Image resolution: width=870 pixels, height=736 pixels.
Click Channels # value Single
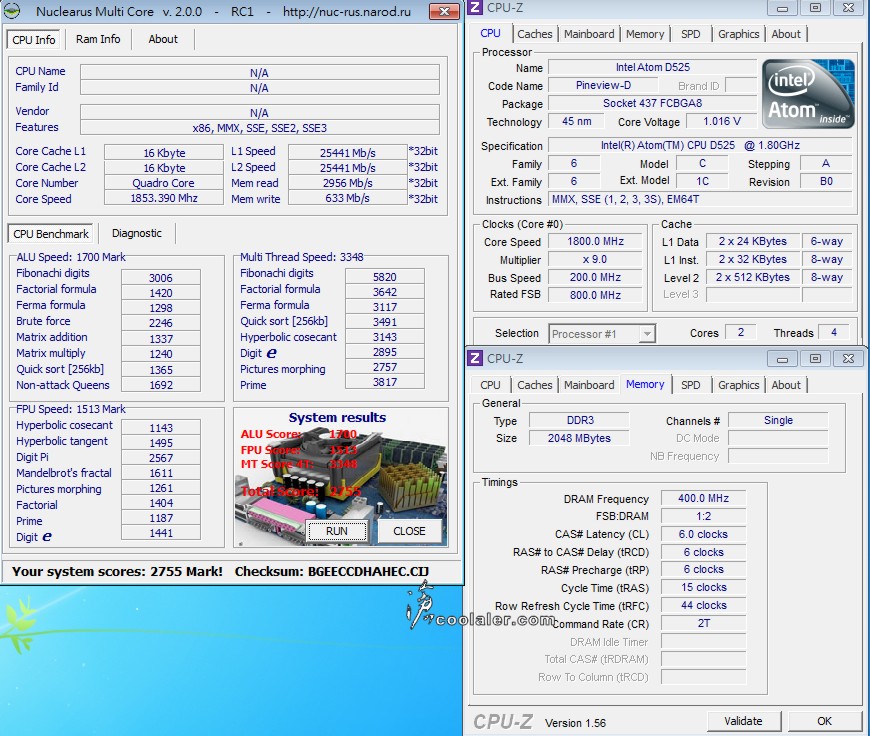778,420
